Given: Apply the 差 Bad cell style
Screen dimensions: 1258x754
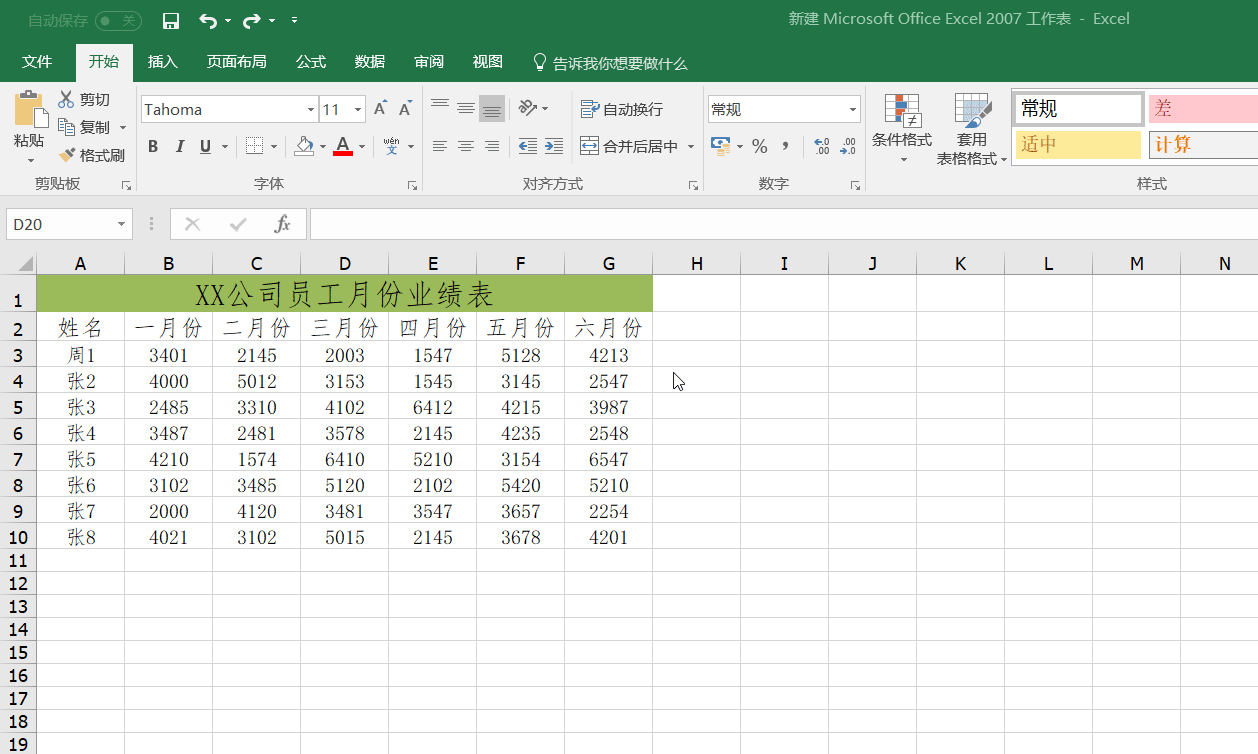Looking at the screenshot, I should click(x=1203, y=108).
